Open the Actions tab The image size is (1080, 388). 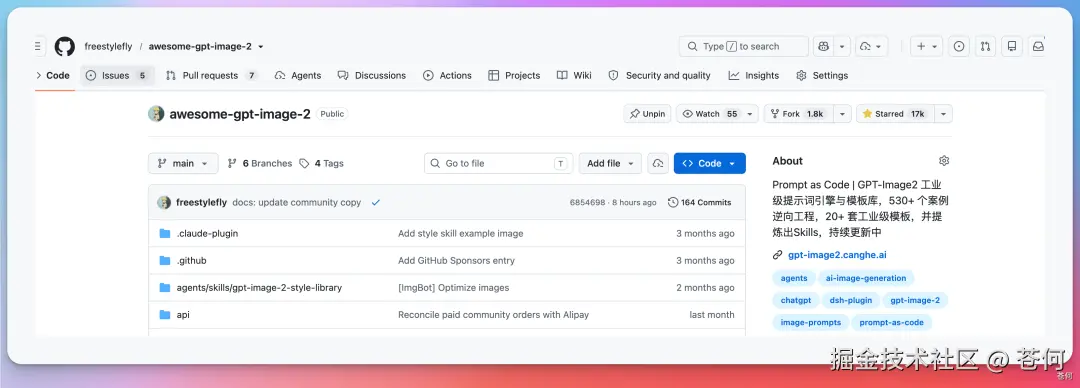coord(448,76)
